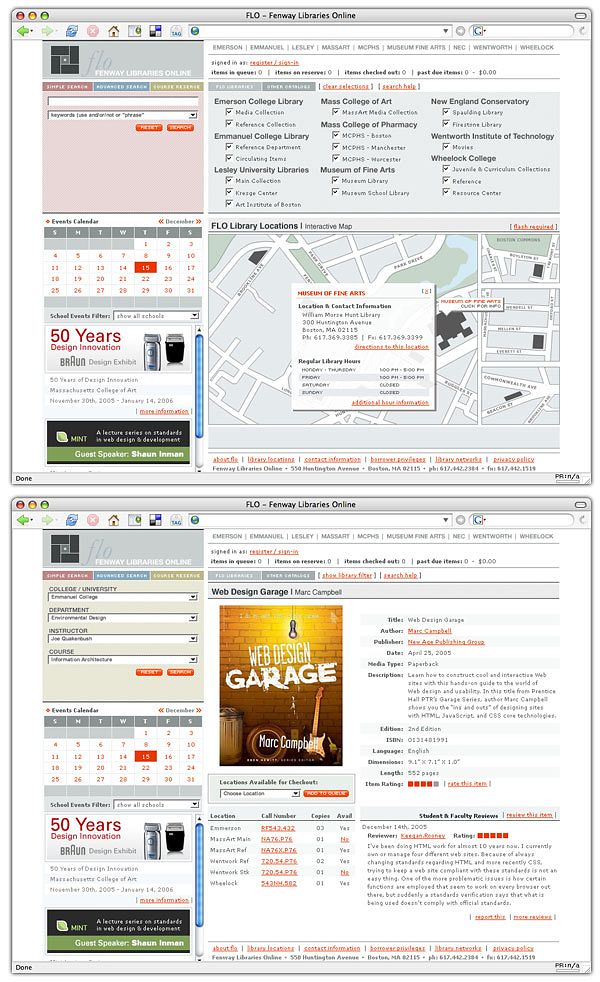This screenshot has width=600, height=982.
Task: Toggle Wentworth Movies checkbox
Action: click(x=446, y=147)
